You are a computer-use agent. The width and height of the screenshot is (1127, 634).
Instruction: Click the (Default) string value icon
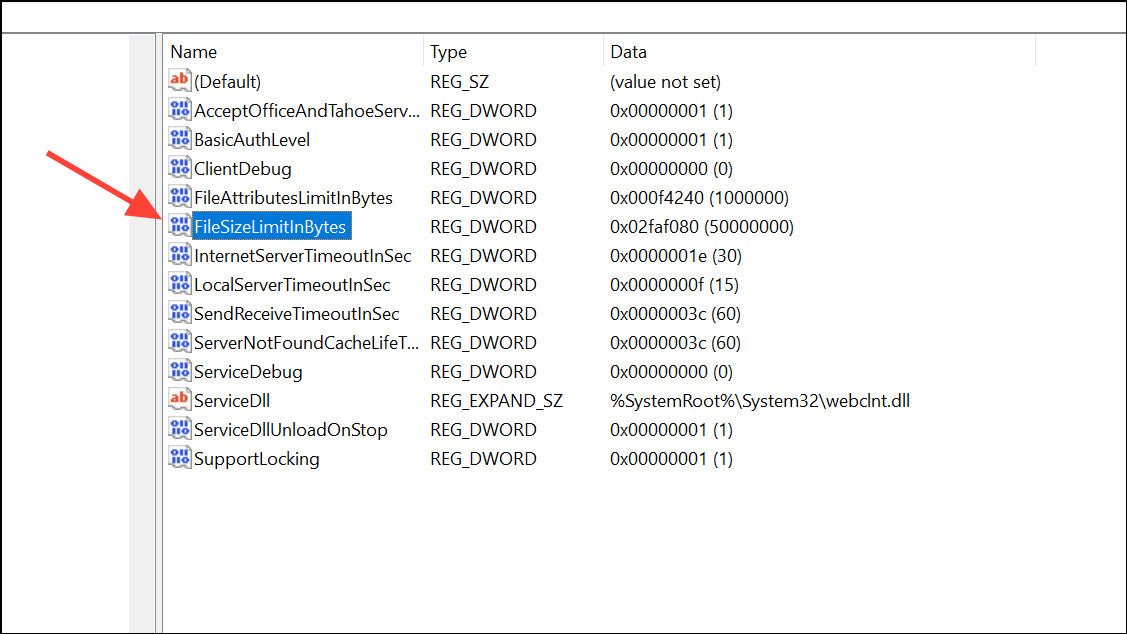click(180, 82)
